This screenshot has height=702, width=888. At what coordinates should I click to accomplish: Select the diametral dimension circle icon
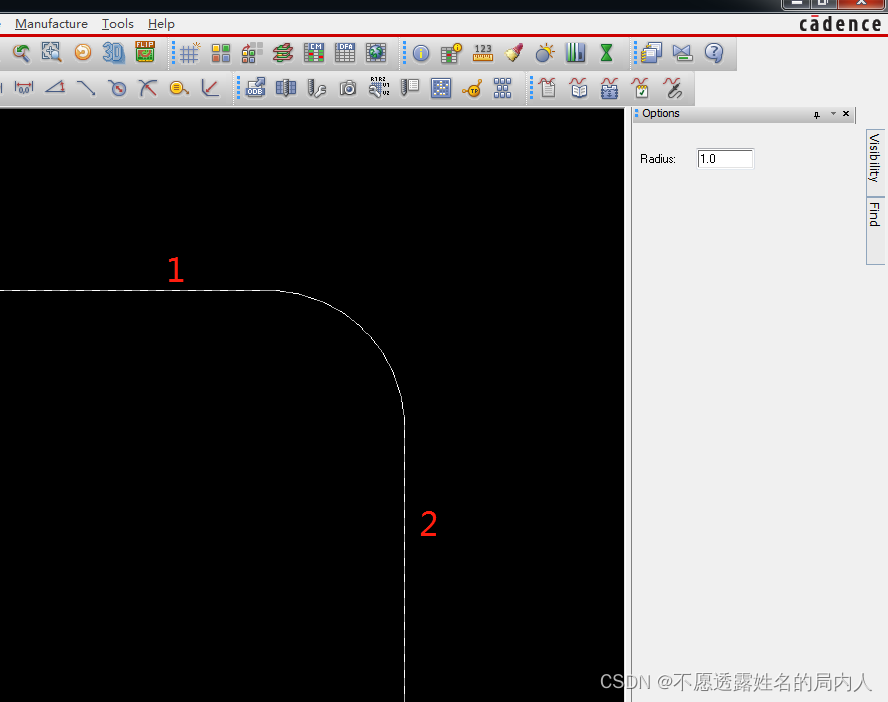coord(117,88)
